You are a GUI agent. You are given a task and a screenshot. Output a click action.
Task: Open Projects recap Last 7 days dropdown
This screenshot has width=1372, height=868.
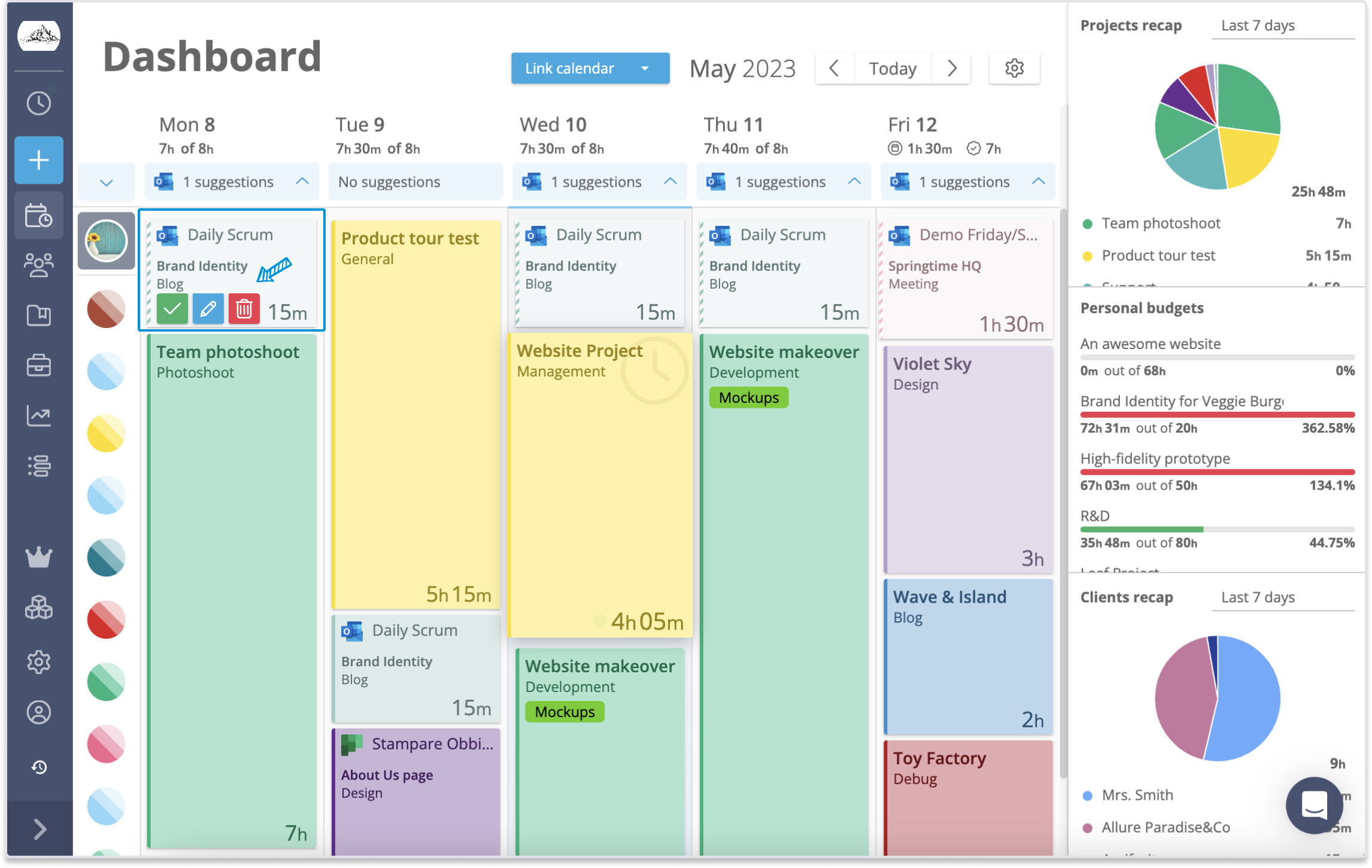pyautogui.click(x=1282, y=26)
